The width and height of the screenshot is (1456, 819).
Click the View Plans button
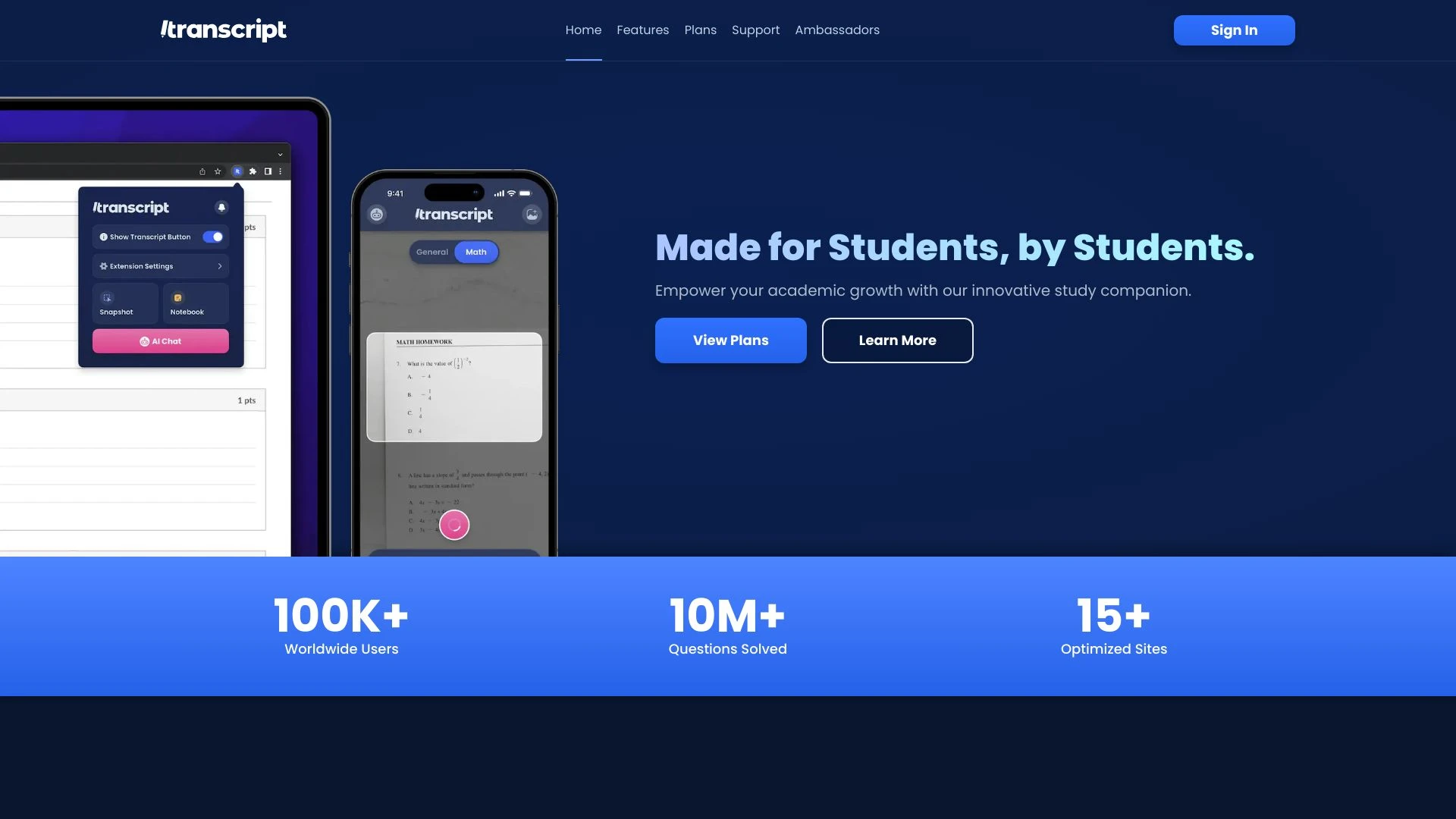click(730, 340)
